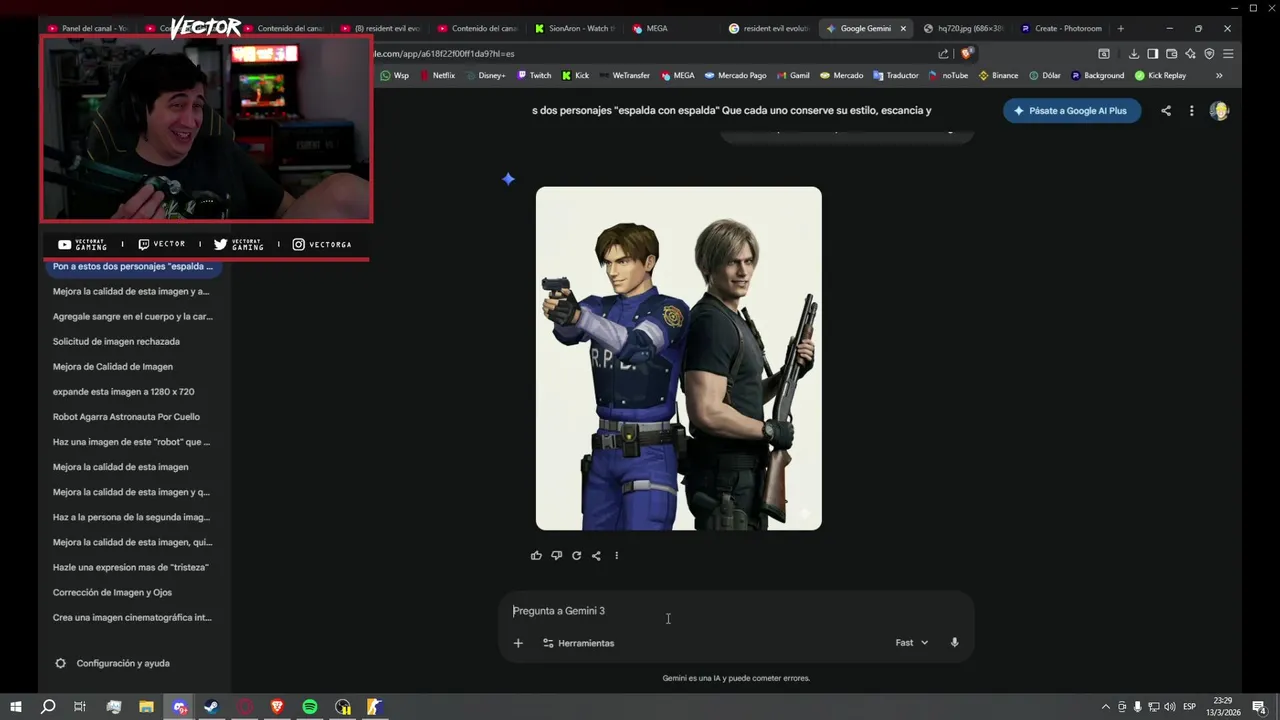The image size is (1280, 720).
Task: Select chat Pon a estos dos personajes
Action: (133, 267)
